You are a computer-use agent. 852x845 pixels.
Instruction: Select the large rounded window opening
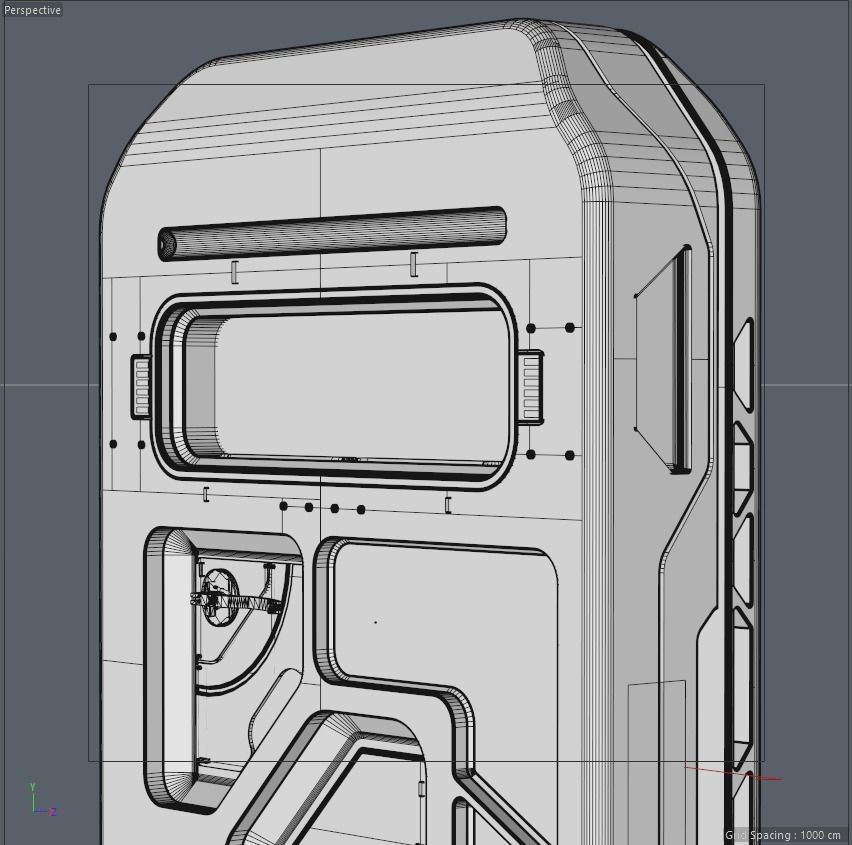[333, 386]
